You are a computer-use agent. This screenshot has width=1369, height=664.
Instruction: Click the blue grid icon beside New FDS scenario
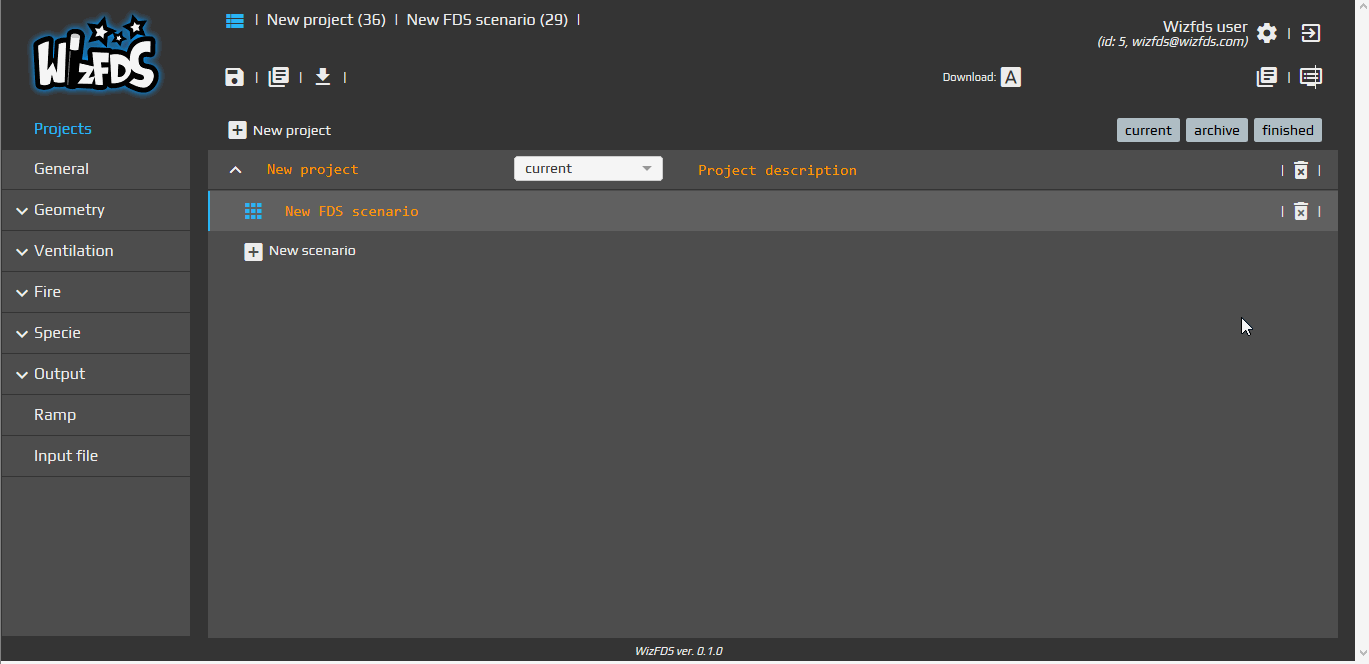(x=253, y=211)
